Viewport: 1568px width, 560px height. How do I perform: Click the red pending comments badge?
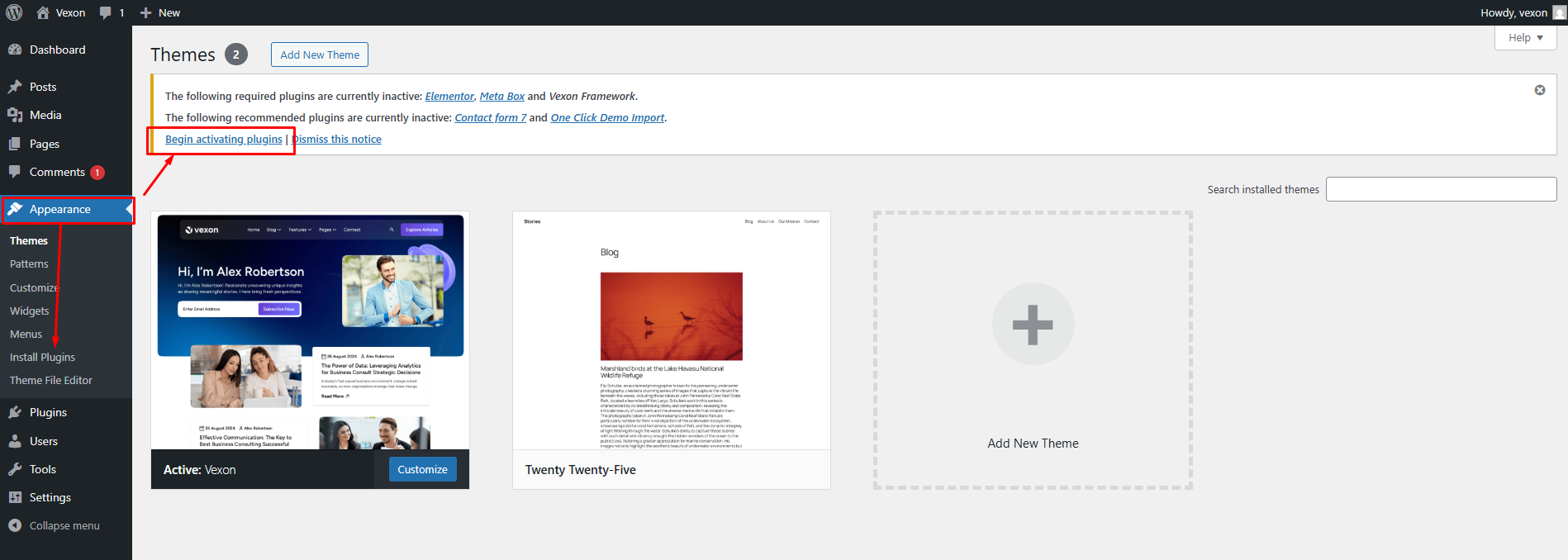[x=97, y=173]
